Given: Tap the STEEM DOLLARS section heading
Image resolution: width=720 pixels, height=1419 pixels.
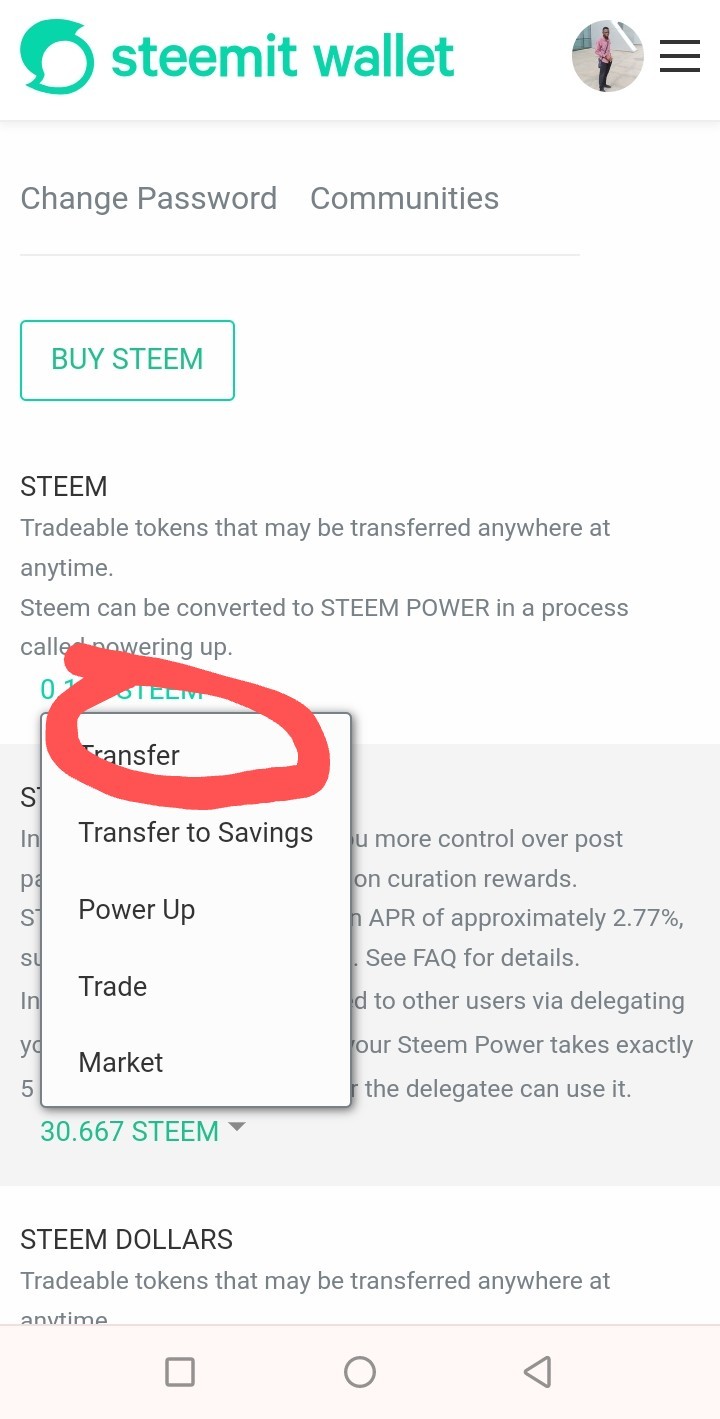Looking at the screenshot, I should (126, 1239).
